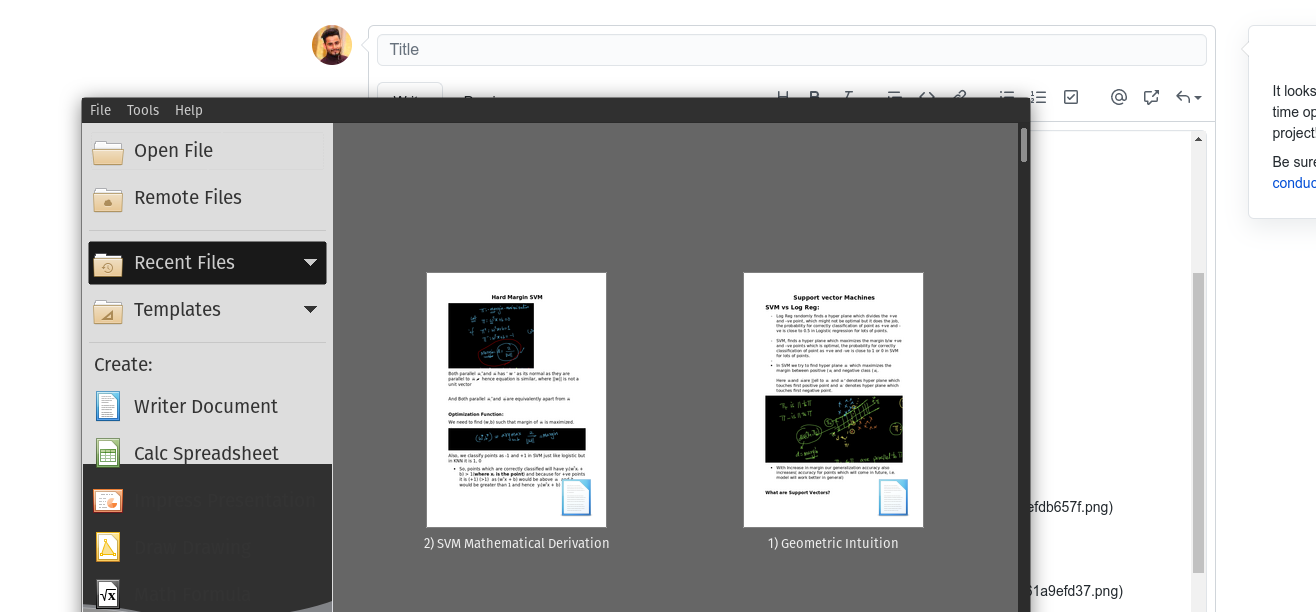Open the saved replies dropdown in GitHub editor
Screen dimensions: 1316x612
[1188, 97]
